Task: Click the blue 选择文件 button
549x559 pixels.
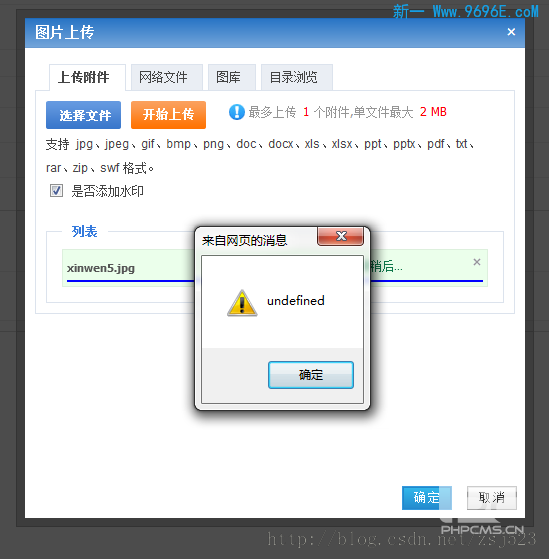Action: 83,115
